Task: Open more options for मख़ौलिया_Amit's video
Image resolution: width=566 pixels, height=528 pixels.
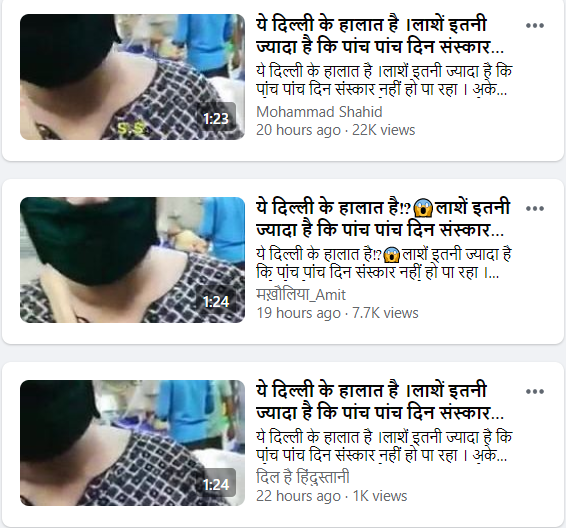Action: [535, 209]
